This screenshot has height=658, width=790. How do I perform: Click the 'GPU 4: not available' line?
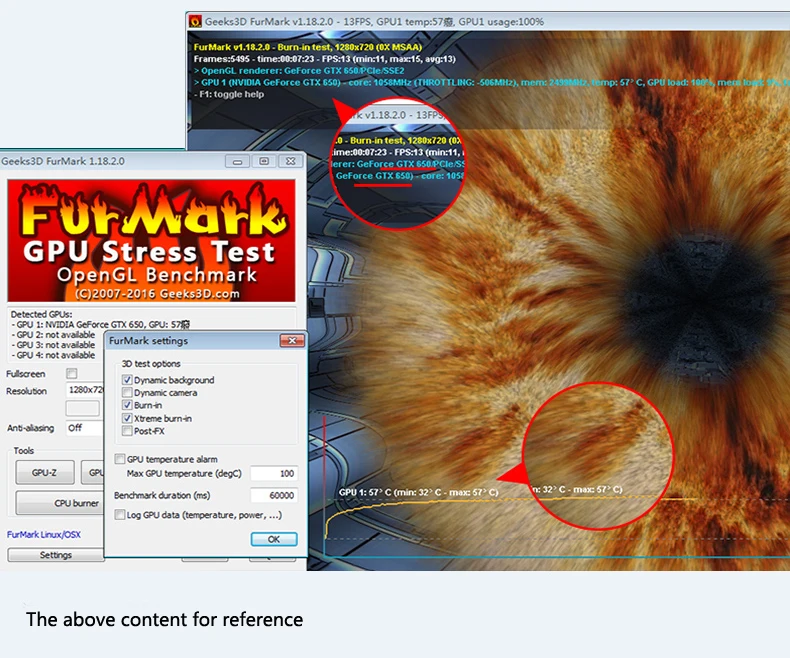(53, 355)
